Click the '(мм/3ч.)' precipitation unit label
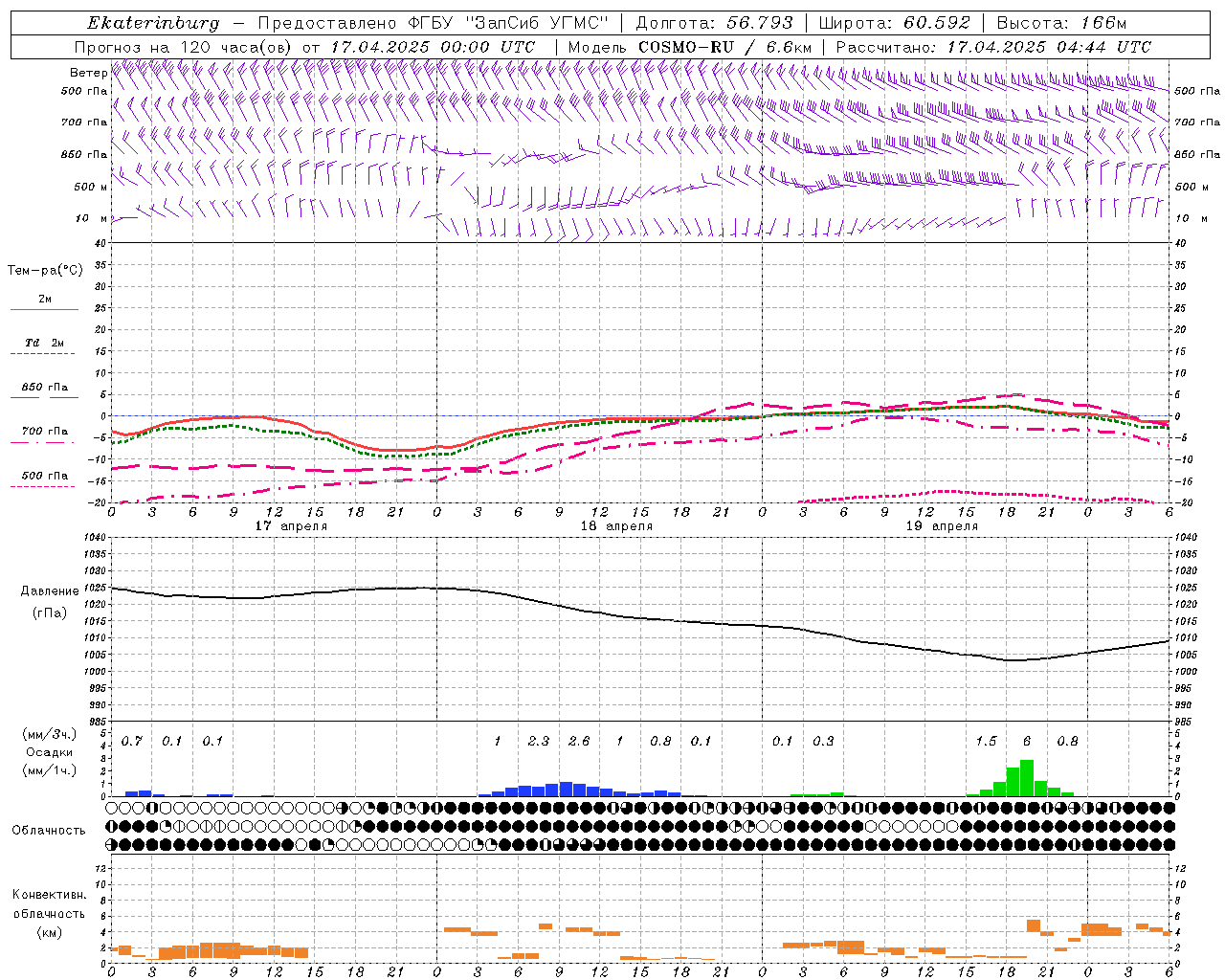 click(x=50, y=734)
